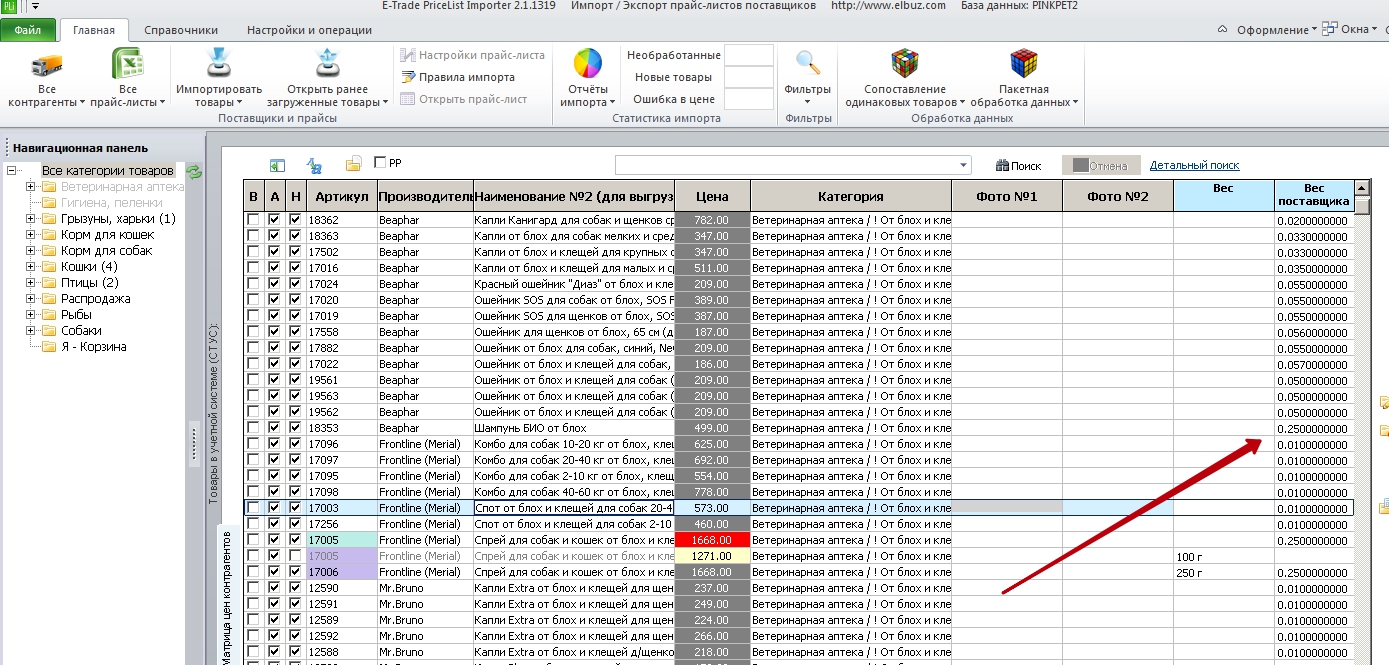Click Filters magnifier icon
This screenshot has height=665, width=1389.
pyautogui.click(x=808, y=63)
